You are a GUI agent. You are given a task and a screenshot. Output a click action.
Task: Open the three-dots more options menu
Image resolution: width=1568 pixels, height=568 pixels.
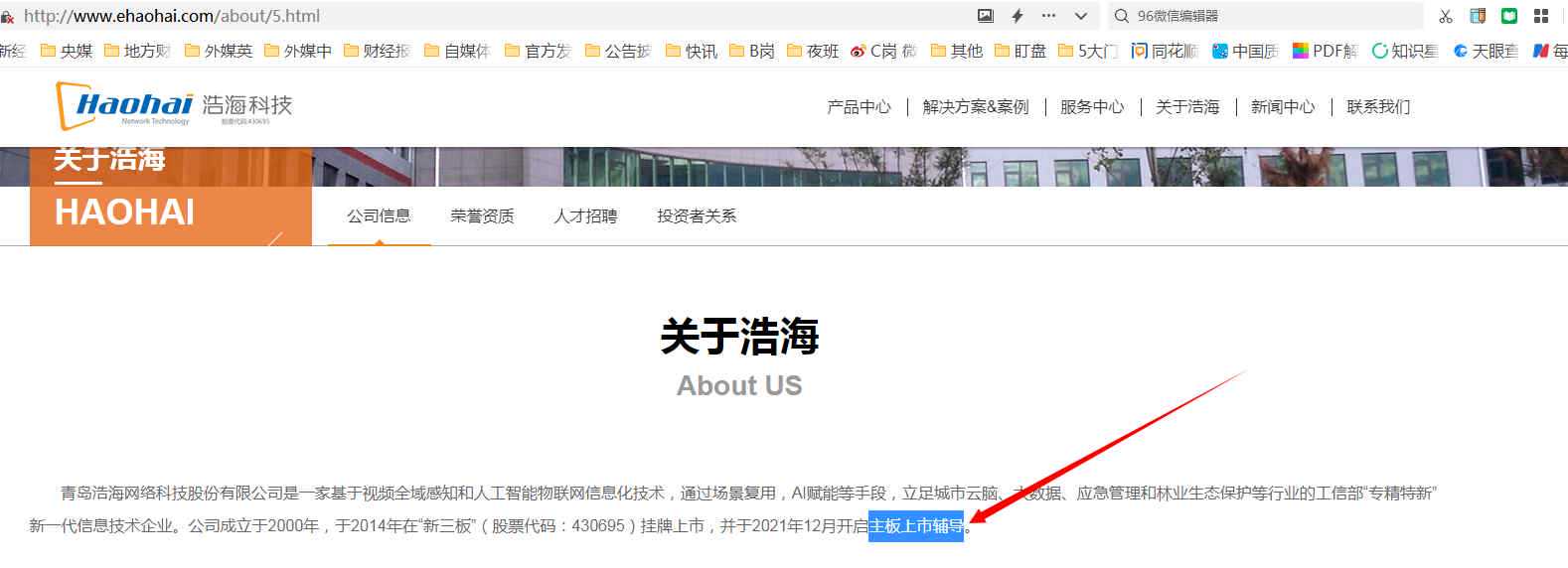(x=1049, y=16)
